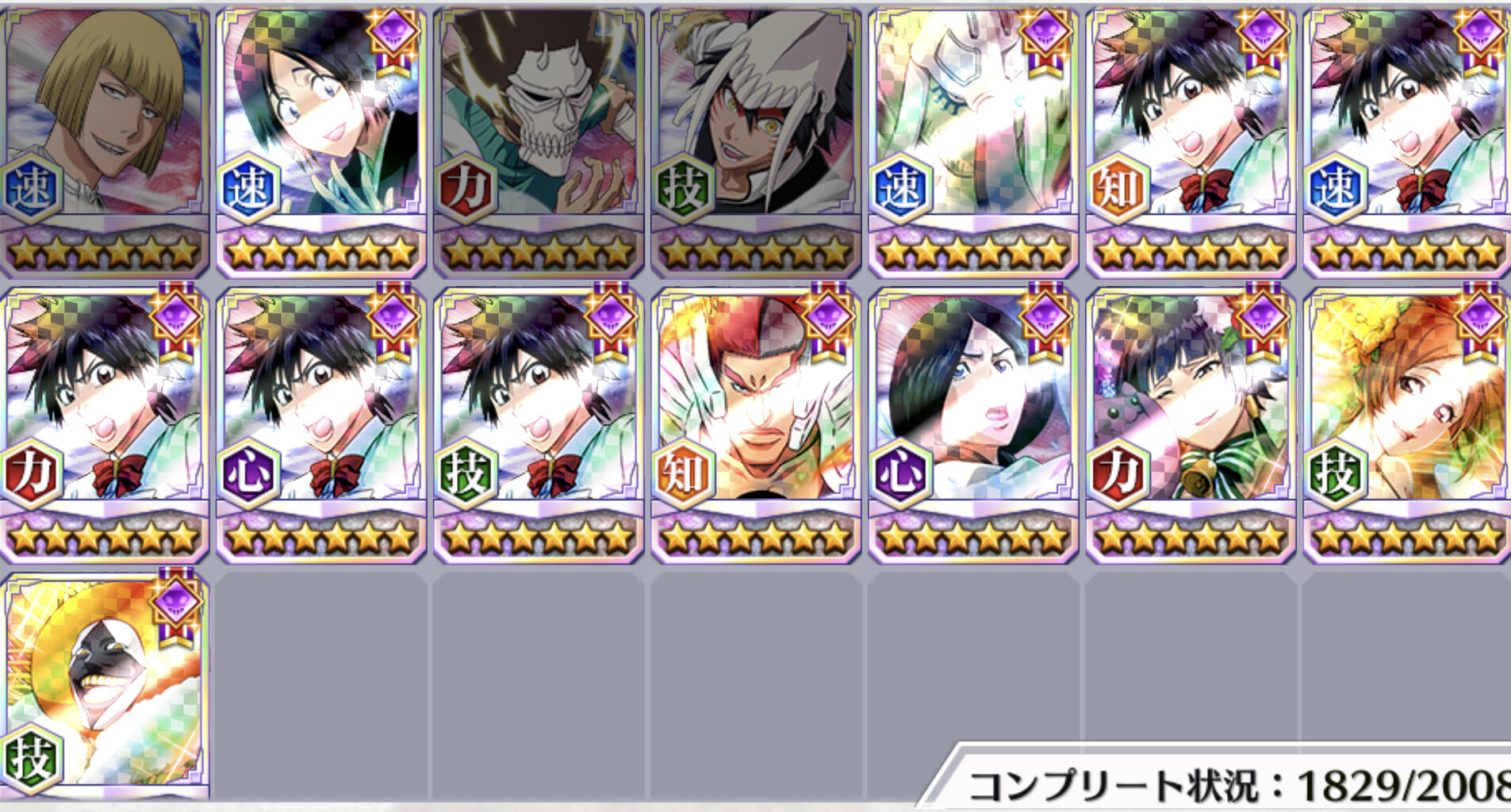This screenshot has width=1511, height=812.
Task: Open the bow-tie boy card with the 力 attribute
Action: [105, 425]
